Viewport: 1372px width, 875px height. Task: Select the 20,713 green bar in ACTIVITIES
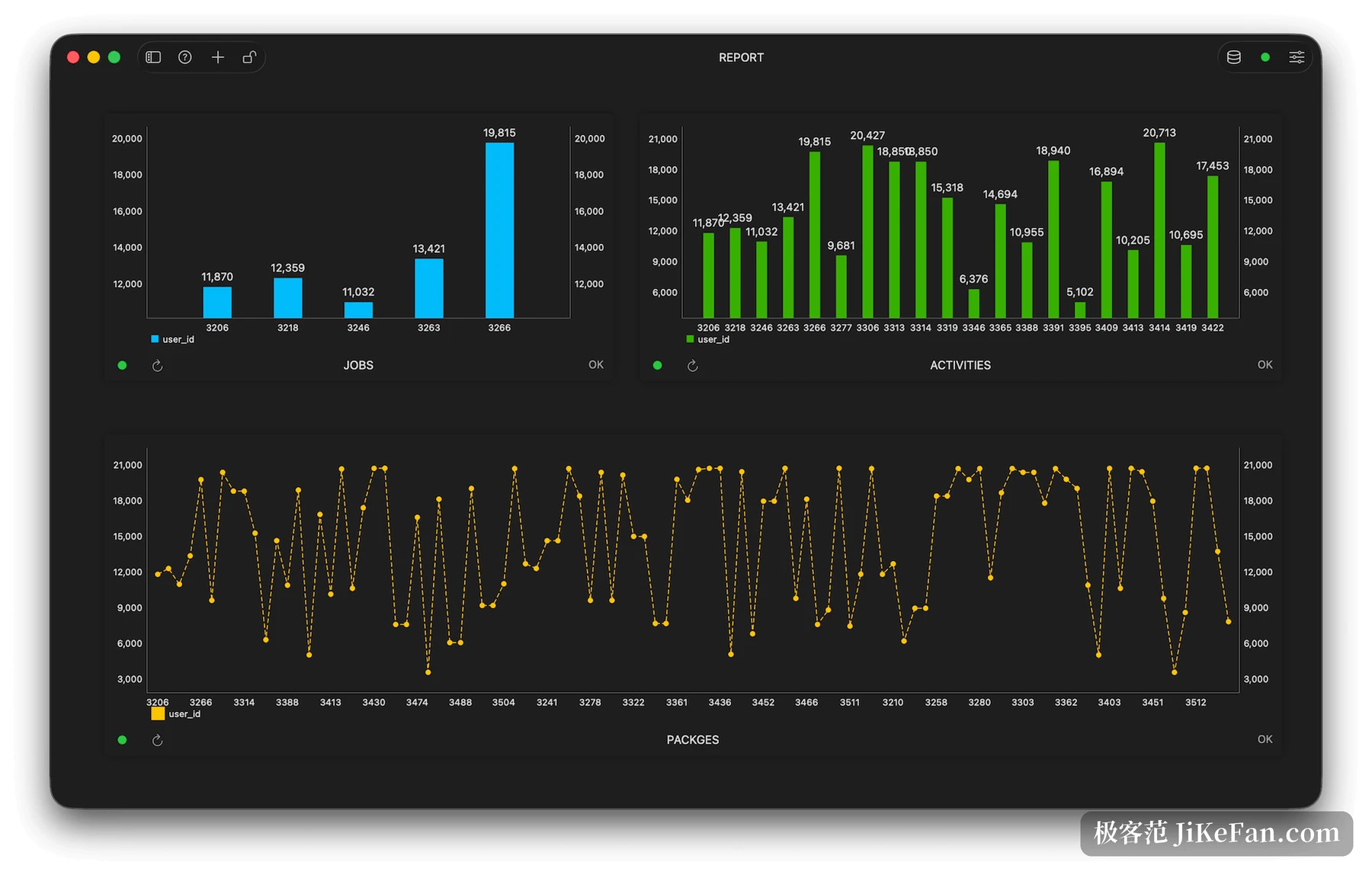(x=1159, y=230)
